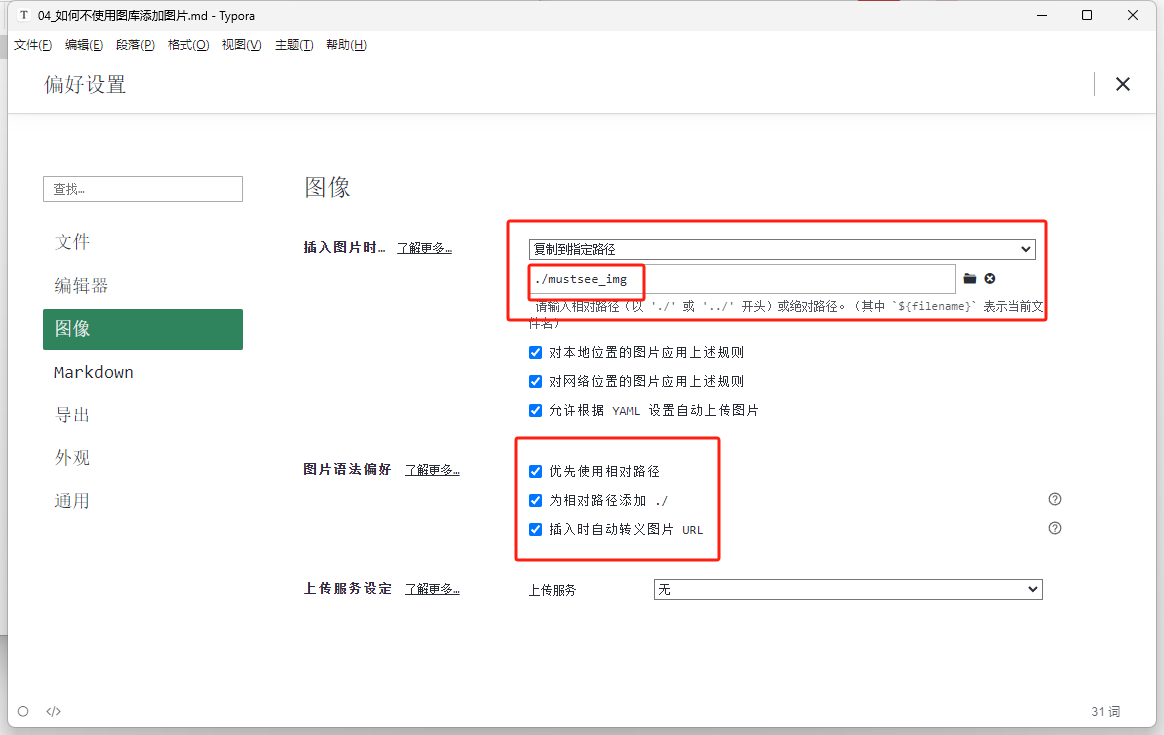Toggle YAML auto upload images checkbox

(x=535, y=411)
